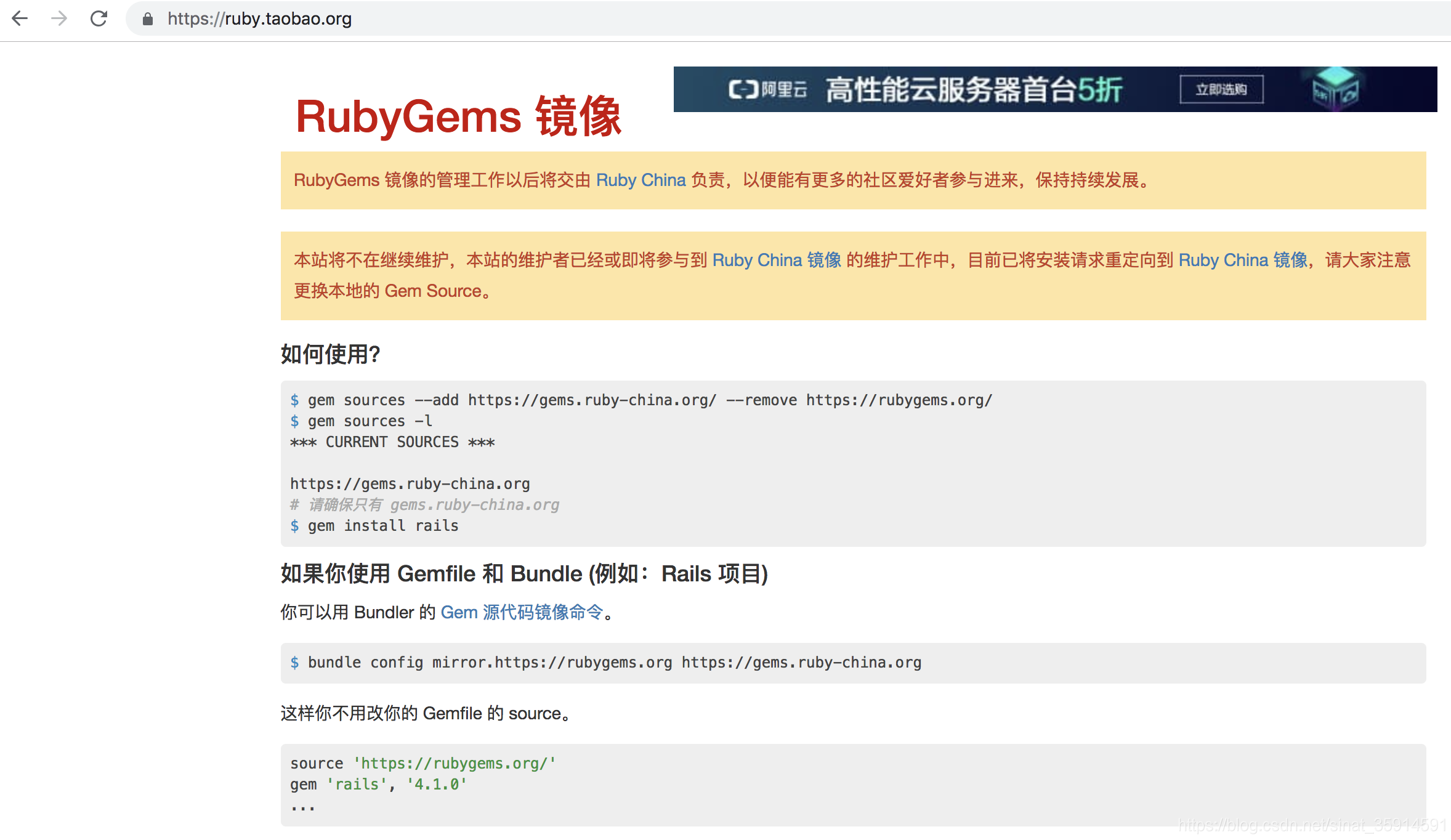The image size is (1451, 840).
Task: Click the bundle config mirror command
Action: point(614,663)
